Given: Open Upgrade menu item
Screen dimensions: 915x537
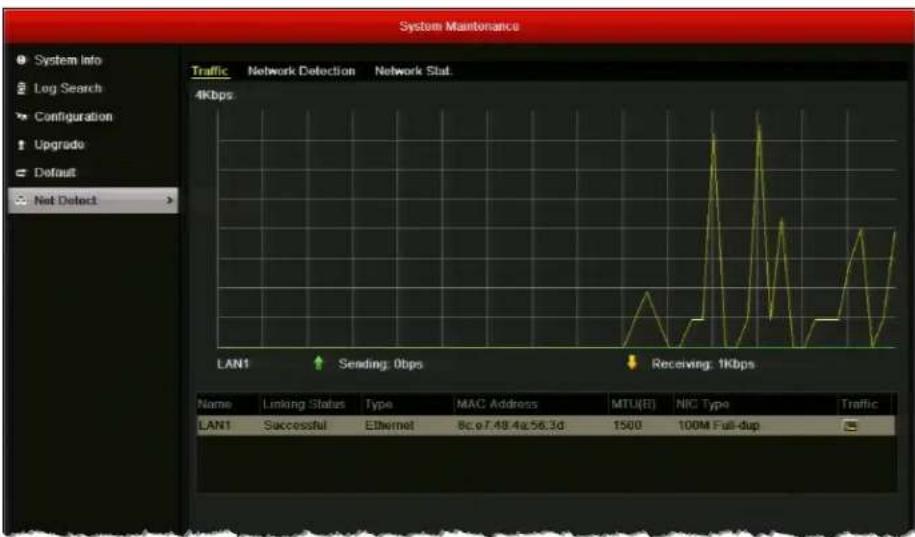Looking at the screenshot, I should (x=59, y=144).
